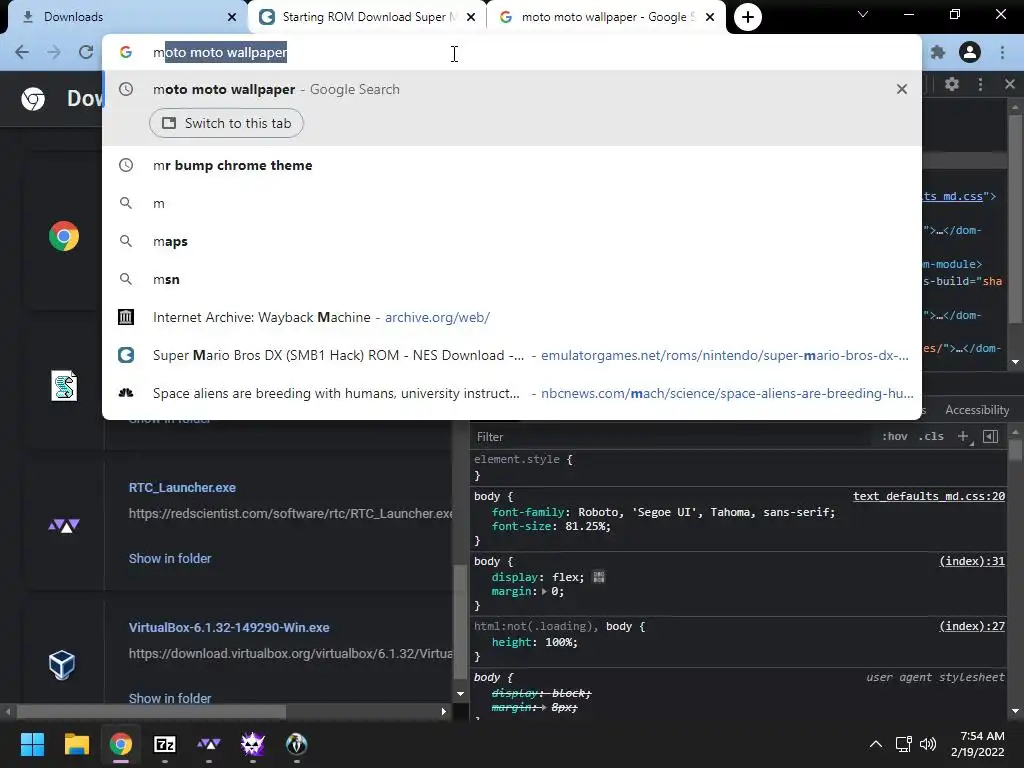This screenshot has width=1024, height=768.
Task: Select the msn search suggestion
Action: [511, 279]
